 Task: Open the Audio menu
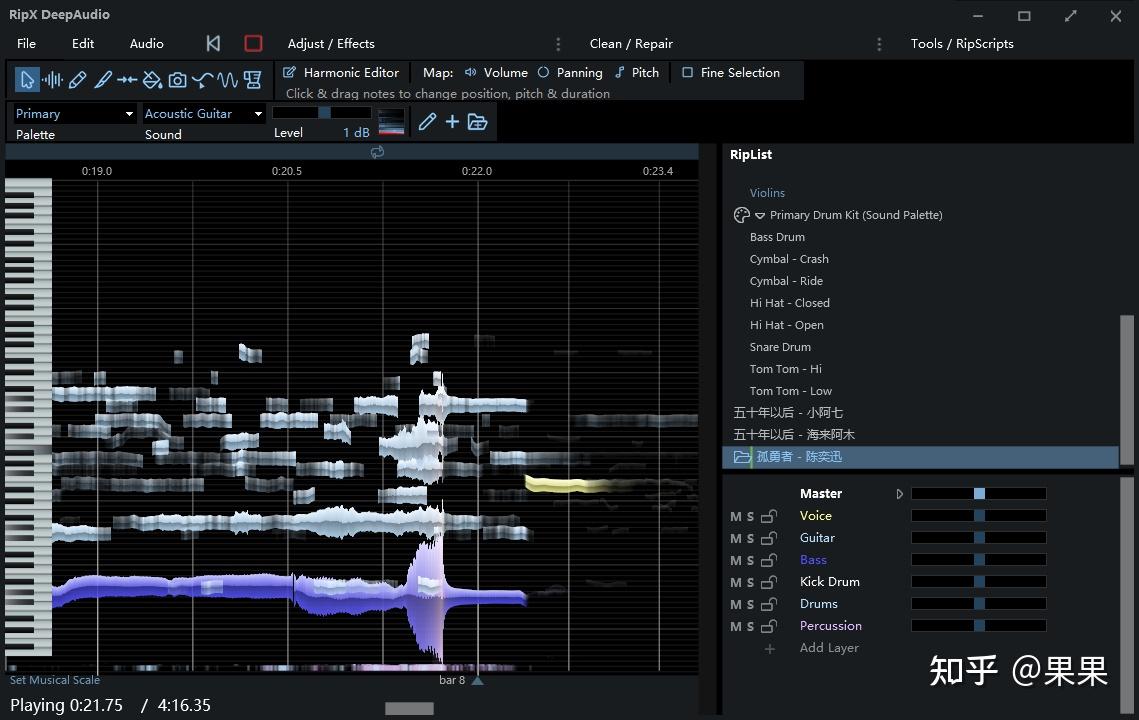point(146,44)
